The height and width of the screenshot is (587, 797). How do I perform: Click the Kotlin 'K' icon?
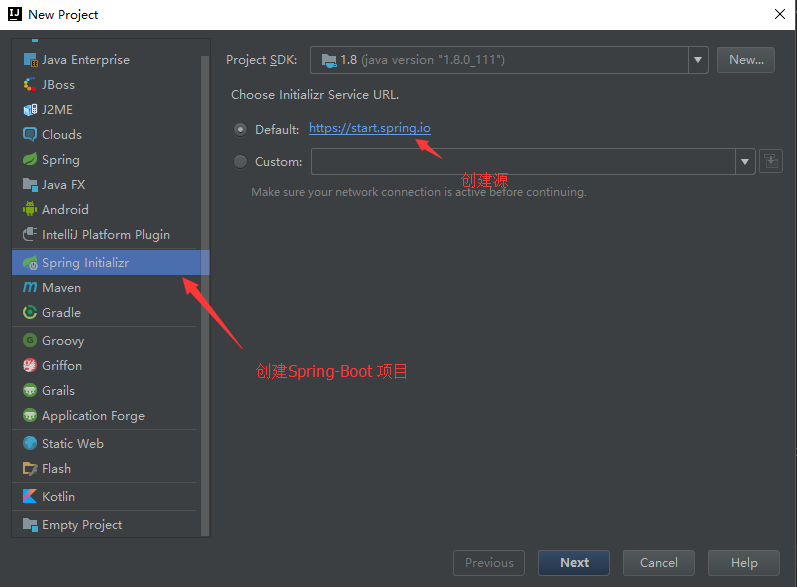tap(30, 496)
